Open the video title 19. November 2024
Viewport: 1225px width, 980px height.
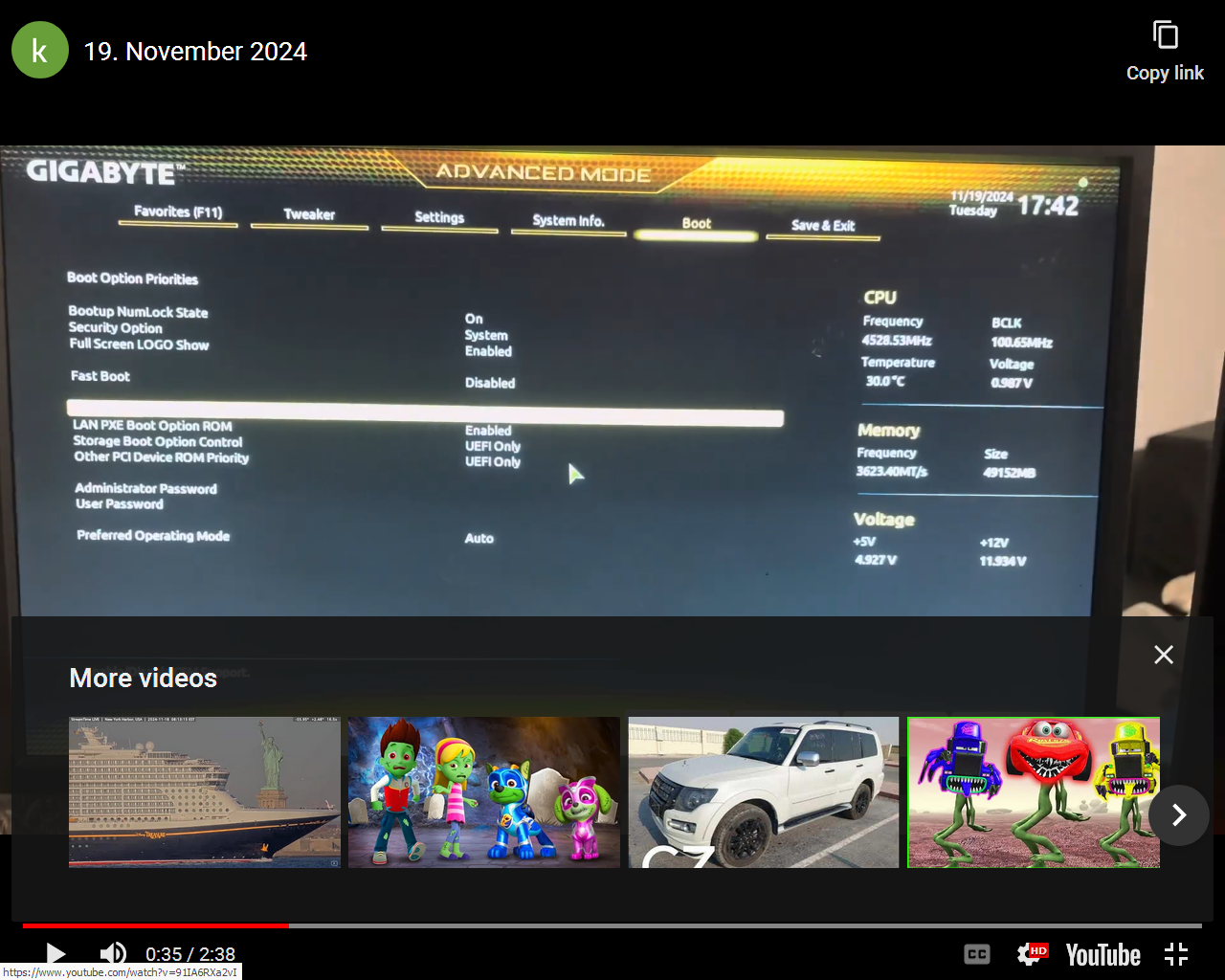click(x=195, y=52)
